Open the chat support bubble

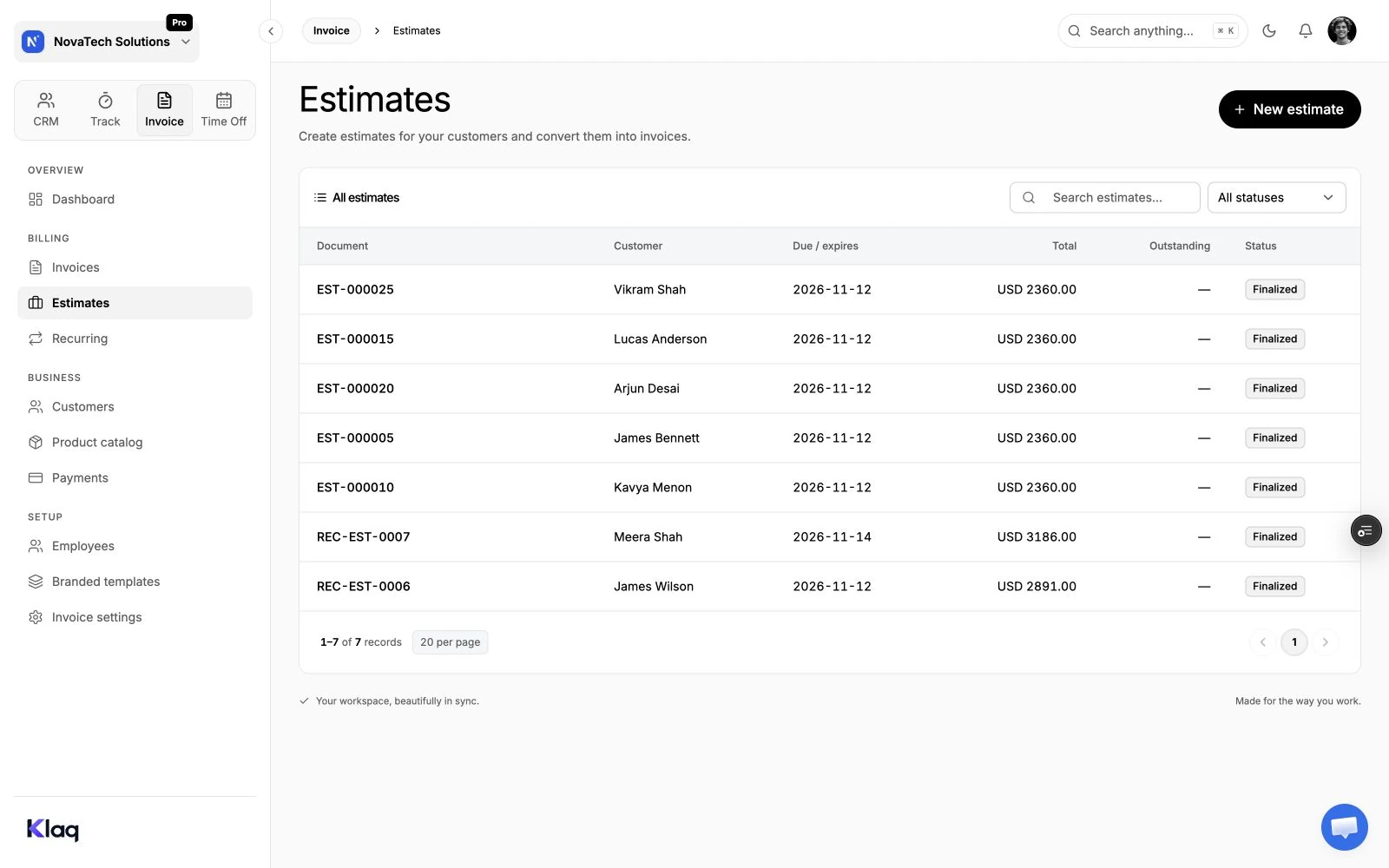(1345, 827)
